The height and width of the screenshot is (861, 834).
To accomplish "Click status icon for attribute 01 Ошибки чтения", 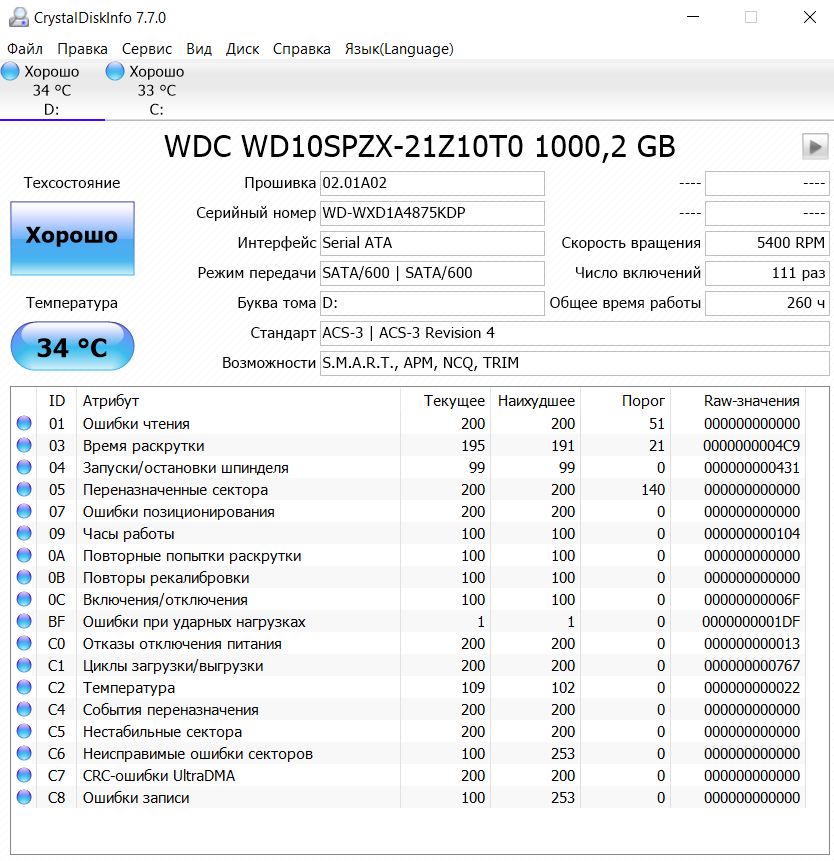I will click(x=24, y=424).
